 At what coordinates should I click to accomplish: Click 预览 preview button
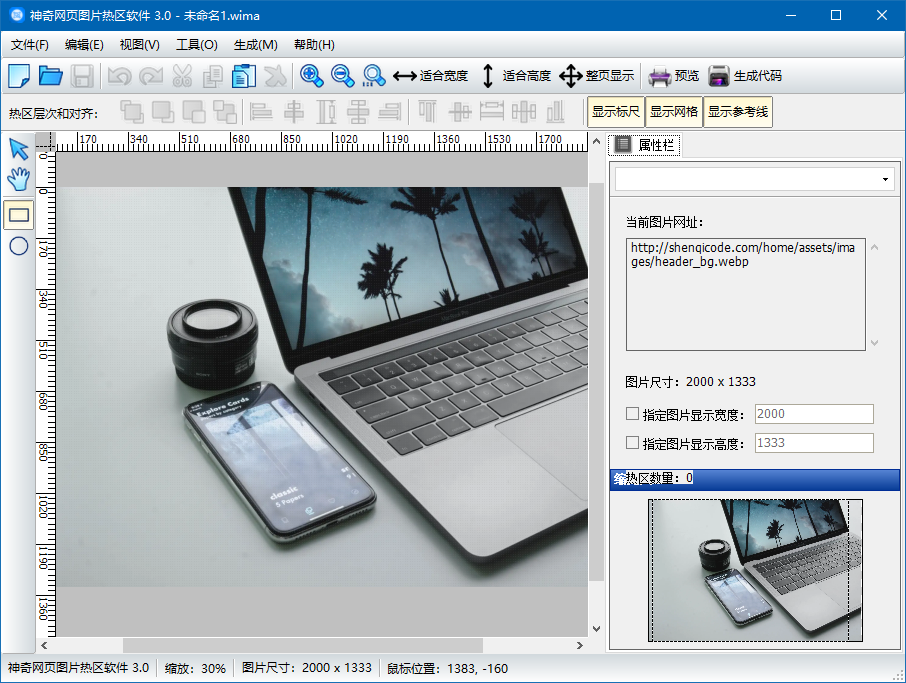coord(674,76)
